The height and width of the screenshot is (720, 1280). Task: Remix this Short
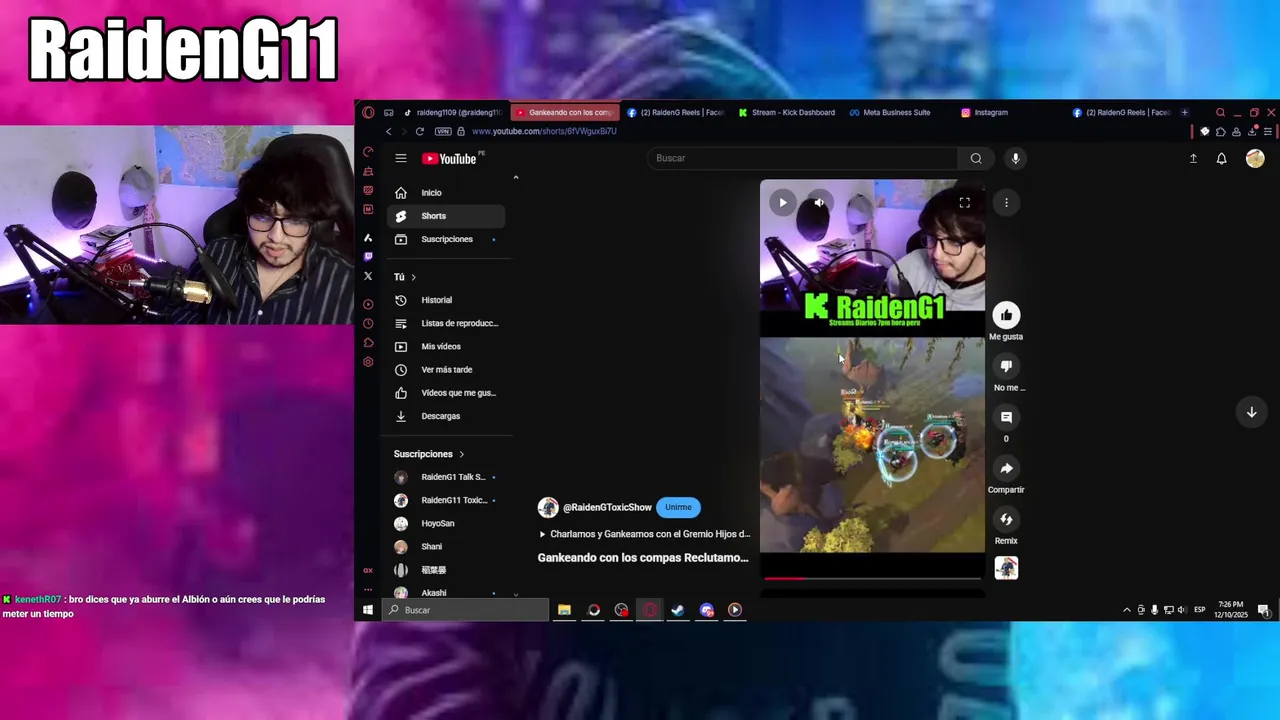point(1006,519)
